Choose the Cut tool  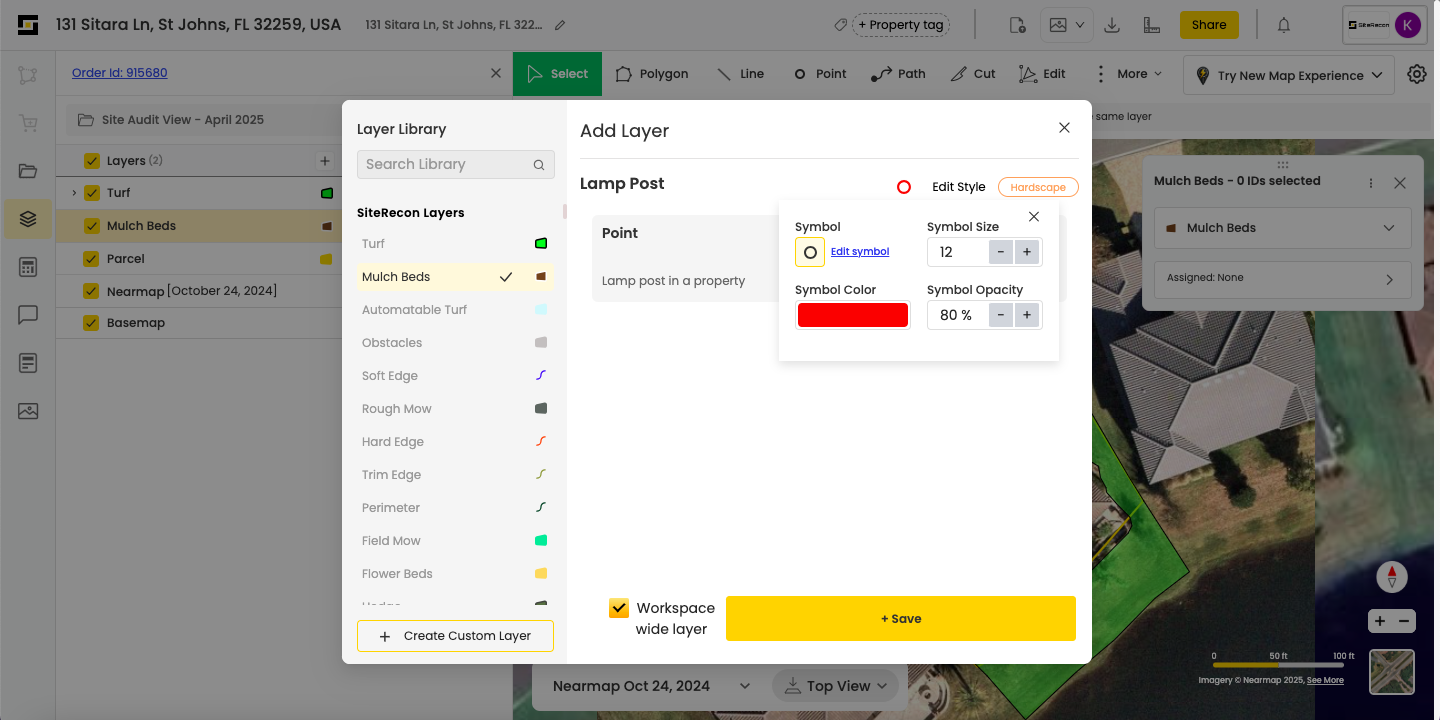[973, 74]
